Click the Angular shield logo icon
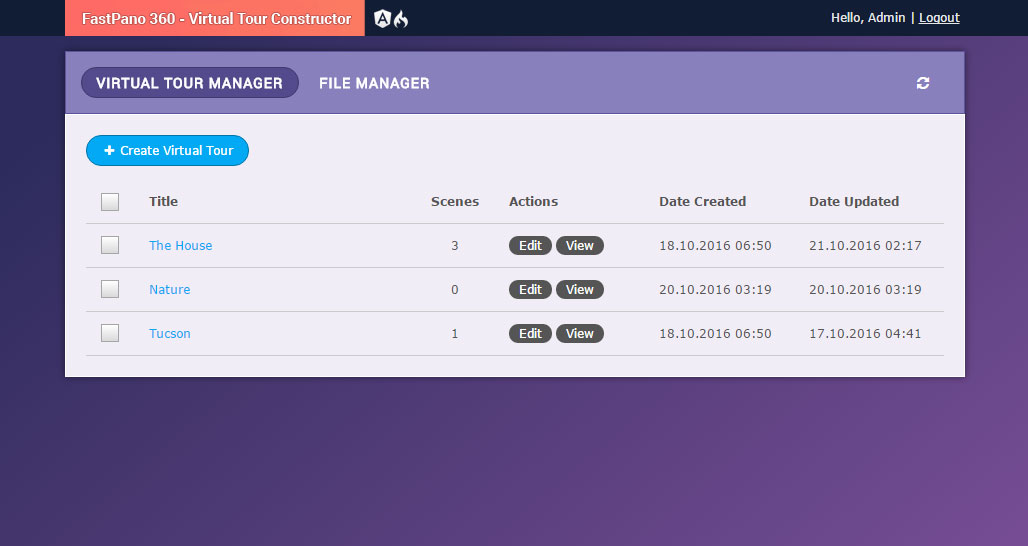Image resolution: width=1028 pixels, height=546 pixels. click(x=382, y=18)
